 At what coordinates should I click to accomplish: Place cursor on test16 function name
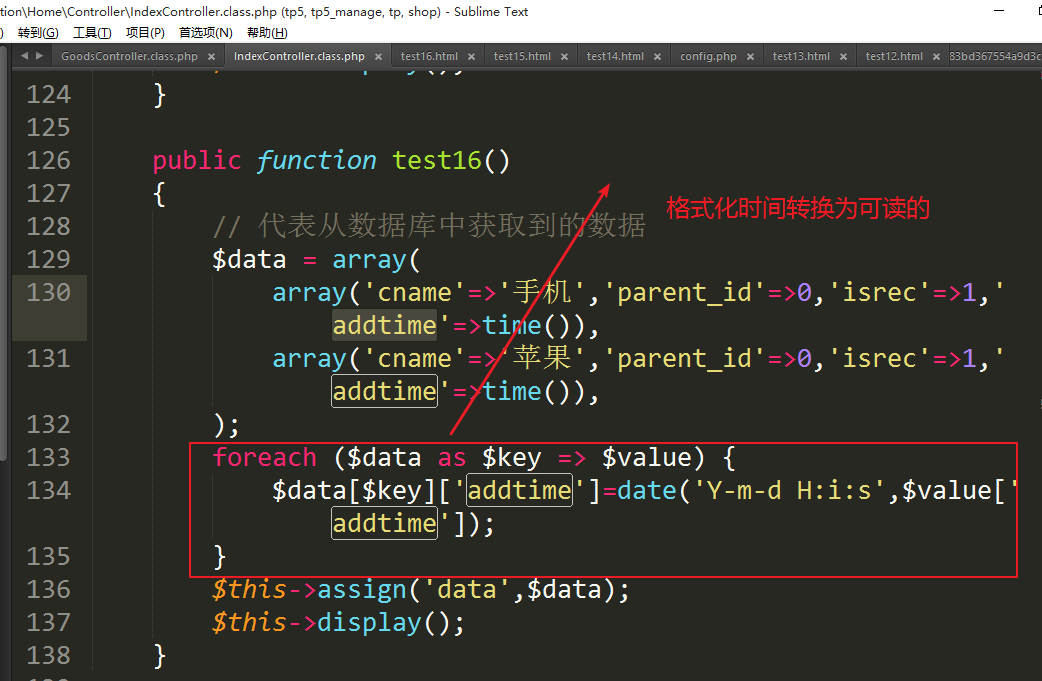coord(437,161)
